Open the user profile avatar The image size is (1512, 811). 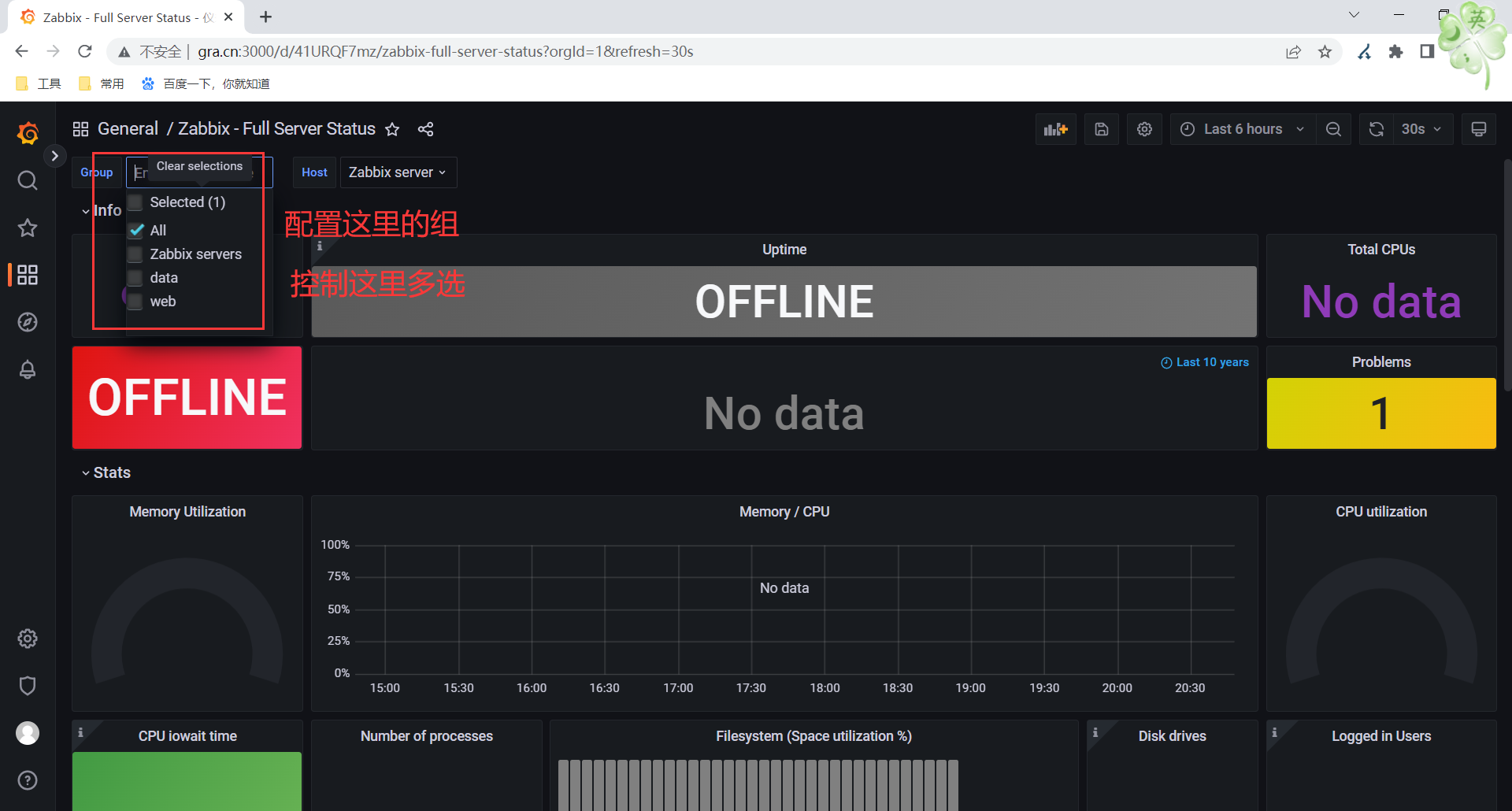coord(28,733)
